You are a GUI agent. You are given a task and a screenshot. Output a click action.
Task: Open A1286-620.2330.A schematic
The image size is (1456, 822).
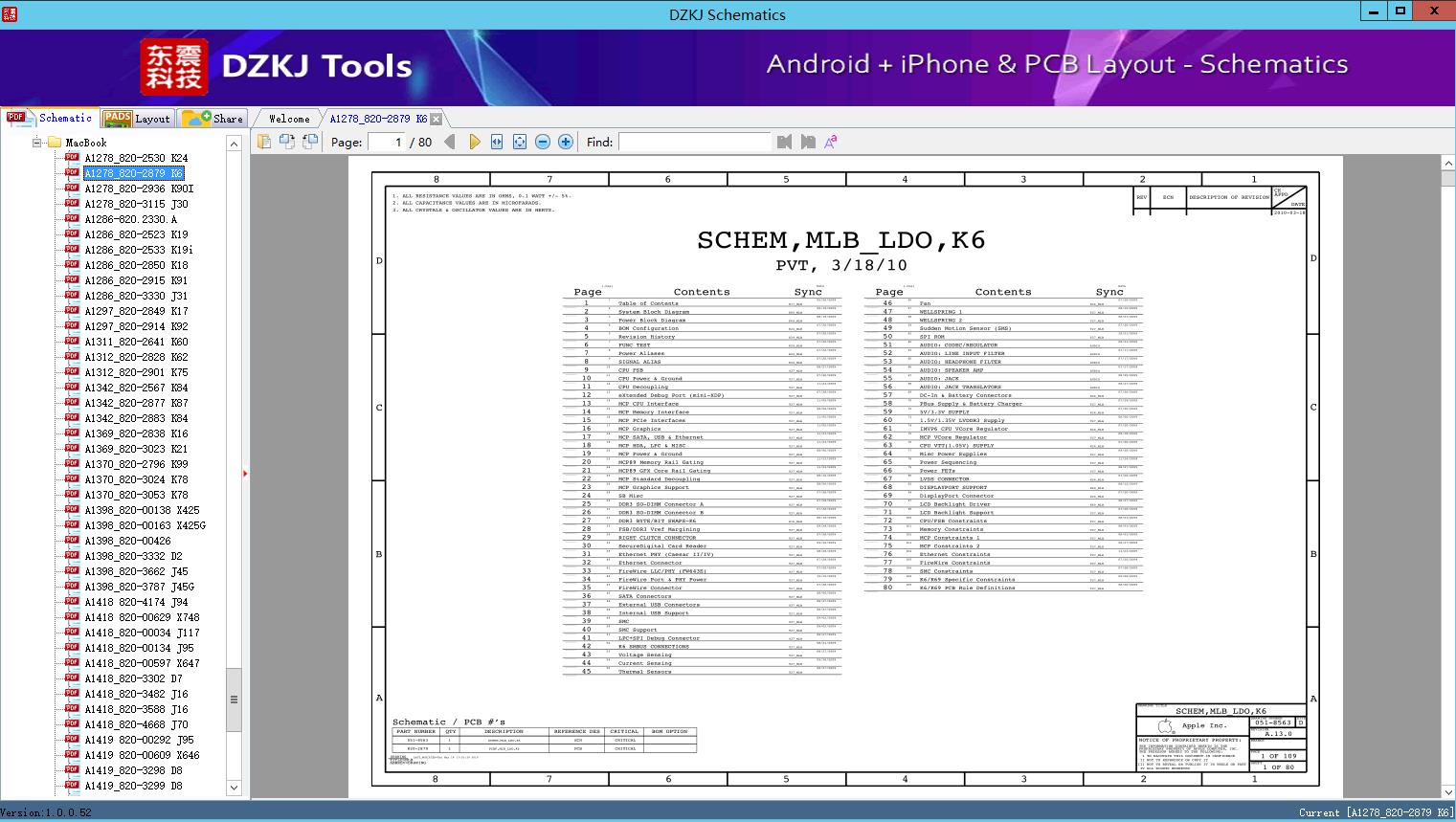[x=130, y=219]
